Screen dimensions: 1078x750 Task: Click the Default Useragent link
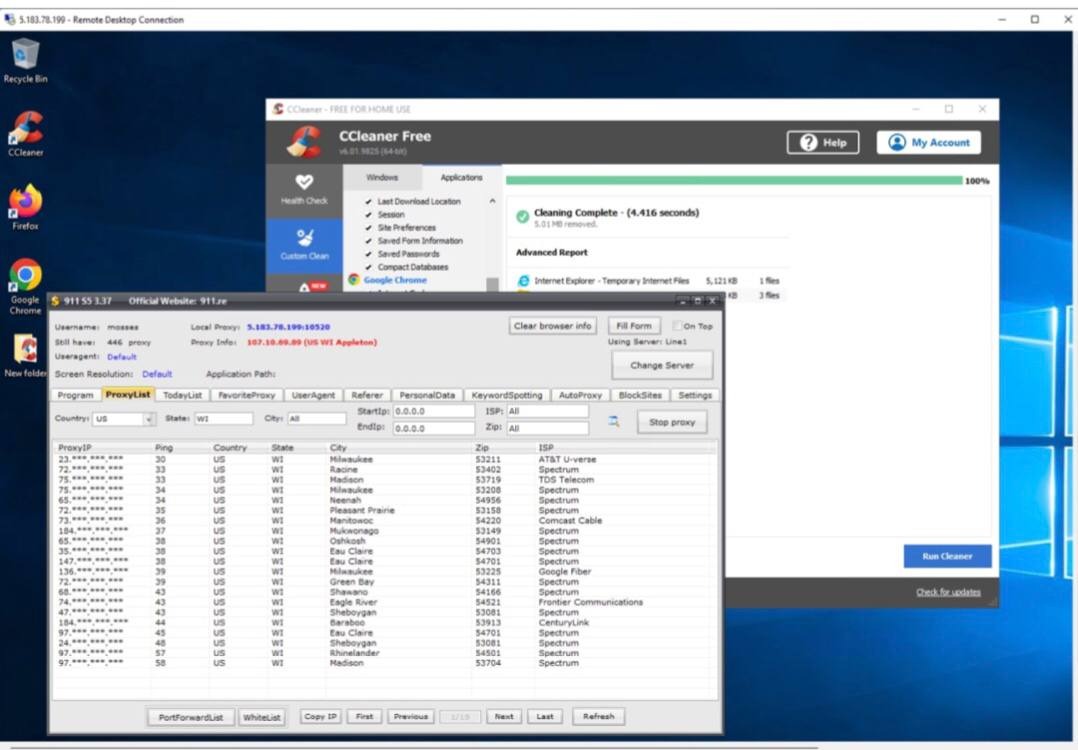[122, 357]
